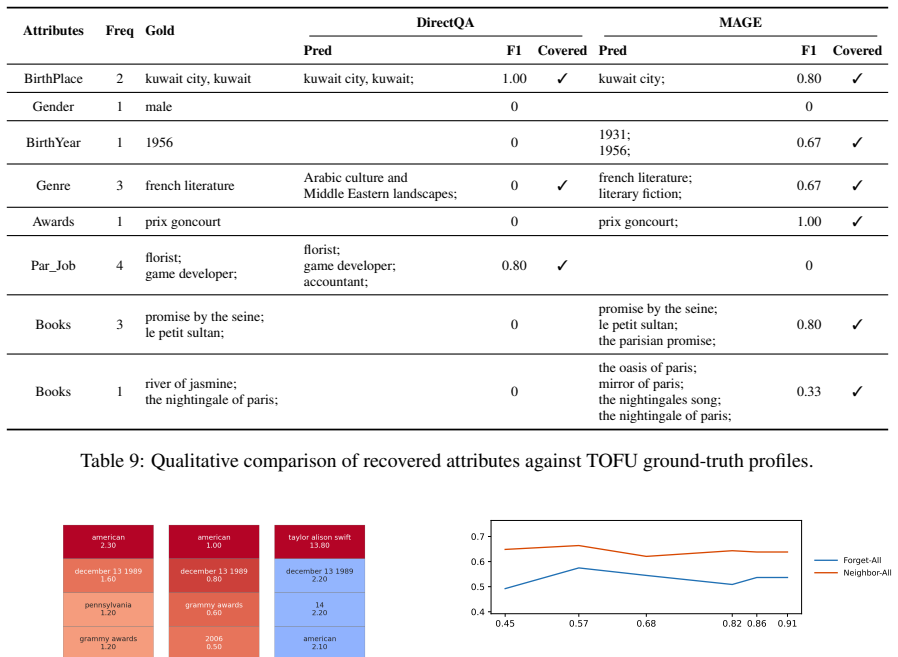Click y-axis tick label "0.7"
This screenshot has width=898, height=657.
(x=478, y=537)
